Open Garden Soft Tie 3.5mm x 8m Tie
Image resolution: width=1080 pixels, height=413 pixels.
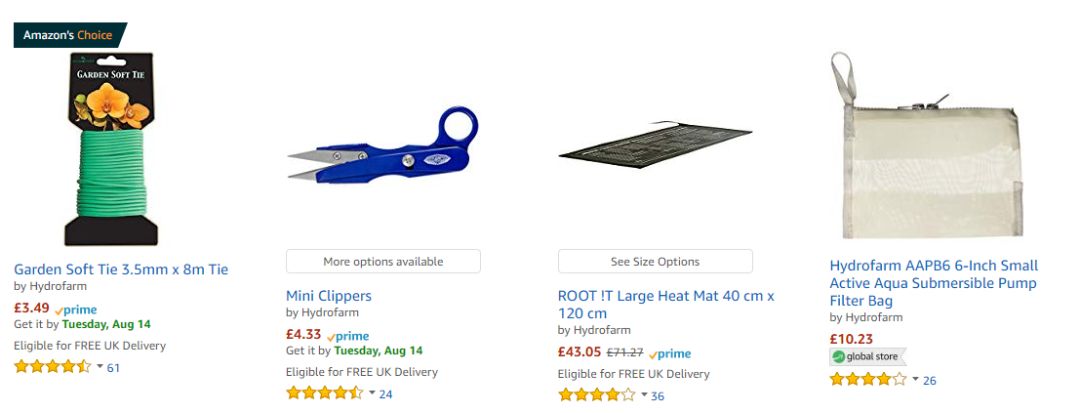click(x=121, y=269)
